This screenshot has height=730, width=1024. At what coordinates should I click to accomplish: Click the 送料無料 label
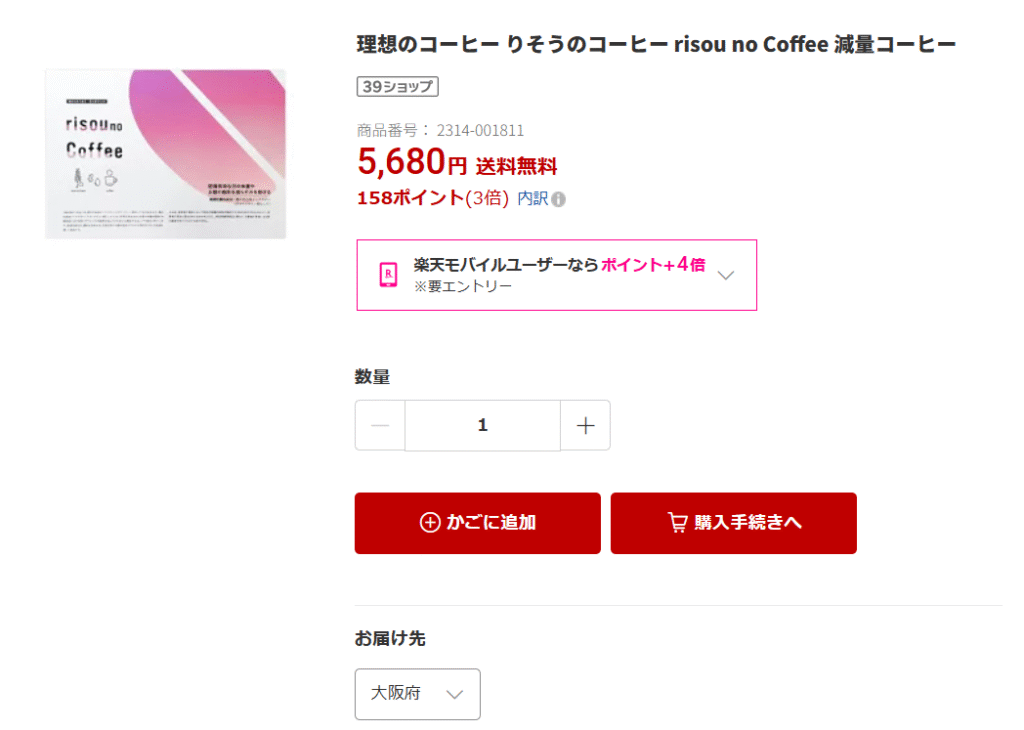516,167
